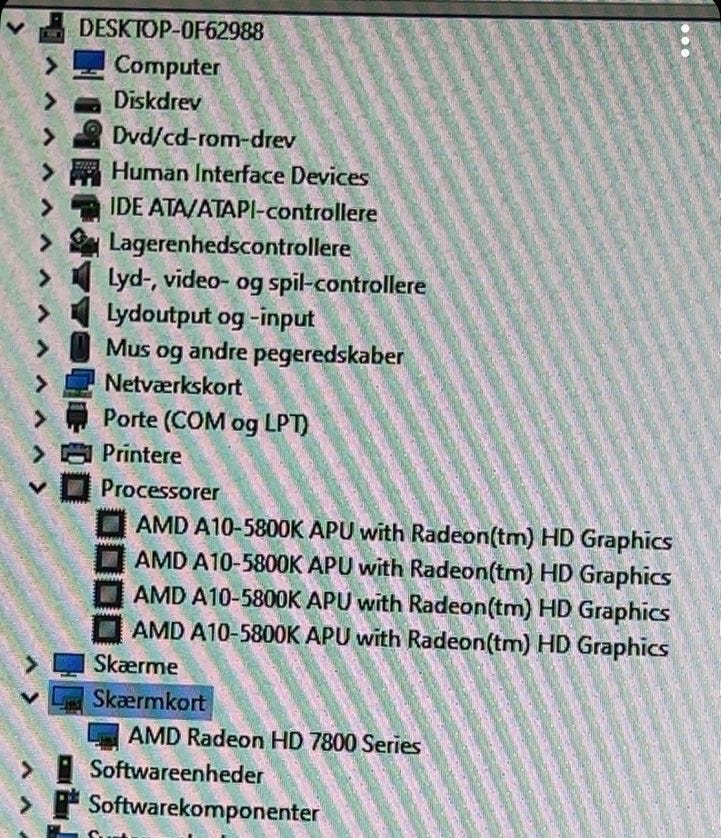Expand Human Interface Devices chevron
The height and width of the screenshot is (838, 721).
tap(48, 172)
